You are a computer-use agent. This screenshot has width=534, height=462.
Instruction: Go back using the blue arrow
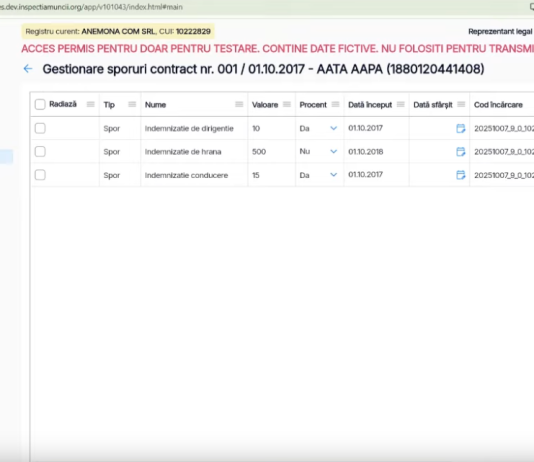(28, 69)
